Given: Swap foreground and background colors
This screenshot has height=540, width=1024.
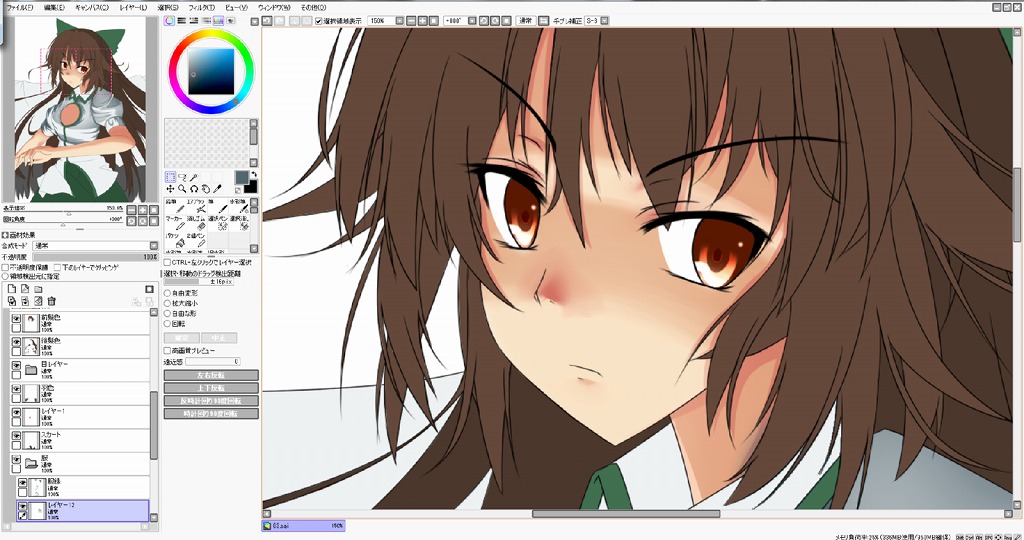Looking at the screenshot, I should coord(253,174).
